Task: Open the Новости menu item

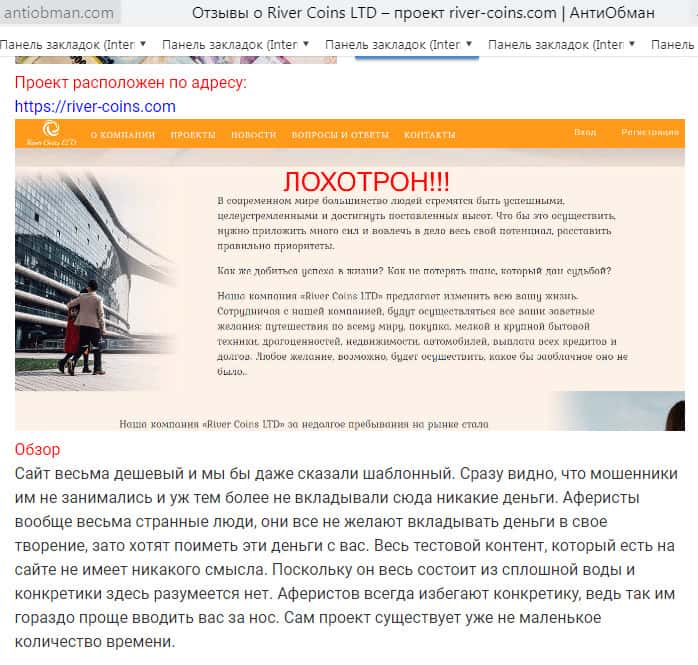Action: point(254,134)
